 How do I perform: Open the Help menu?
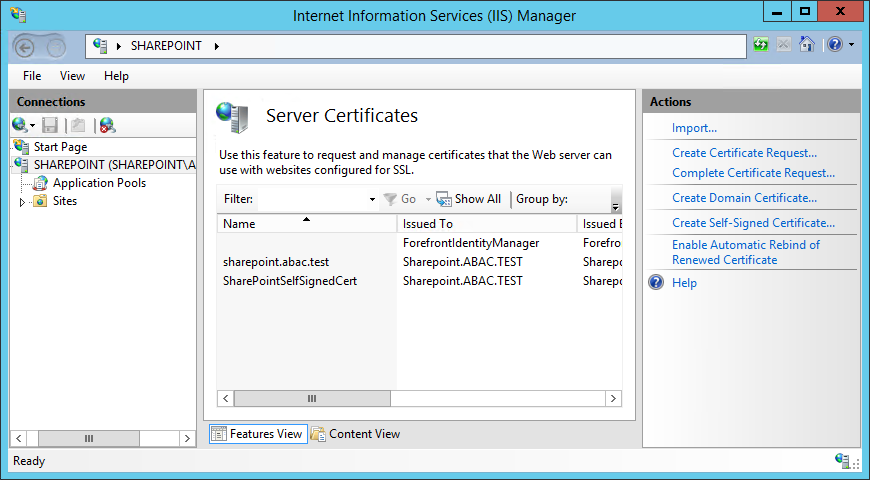116,76
